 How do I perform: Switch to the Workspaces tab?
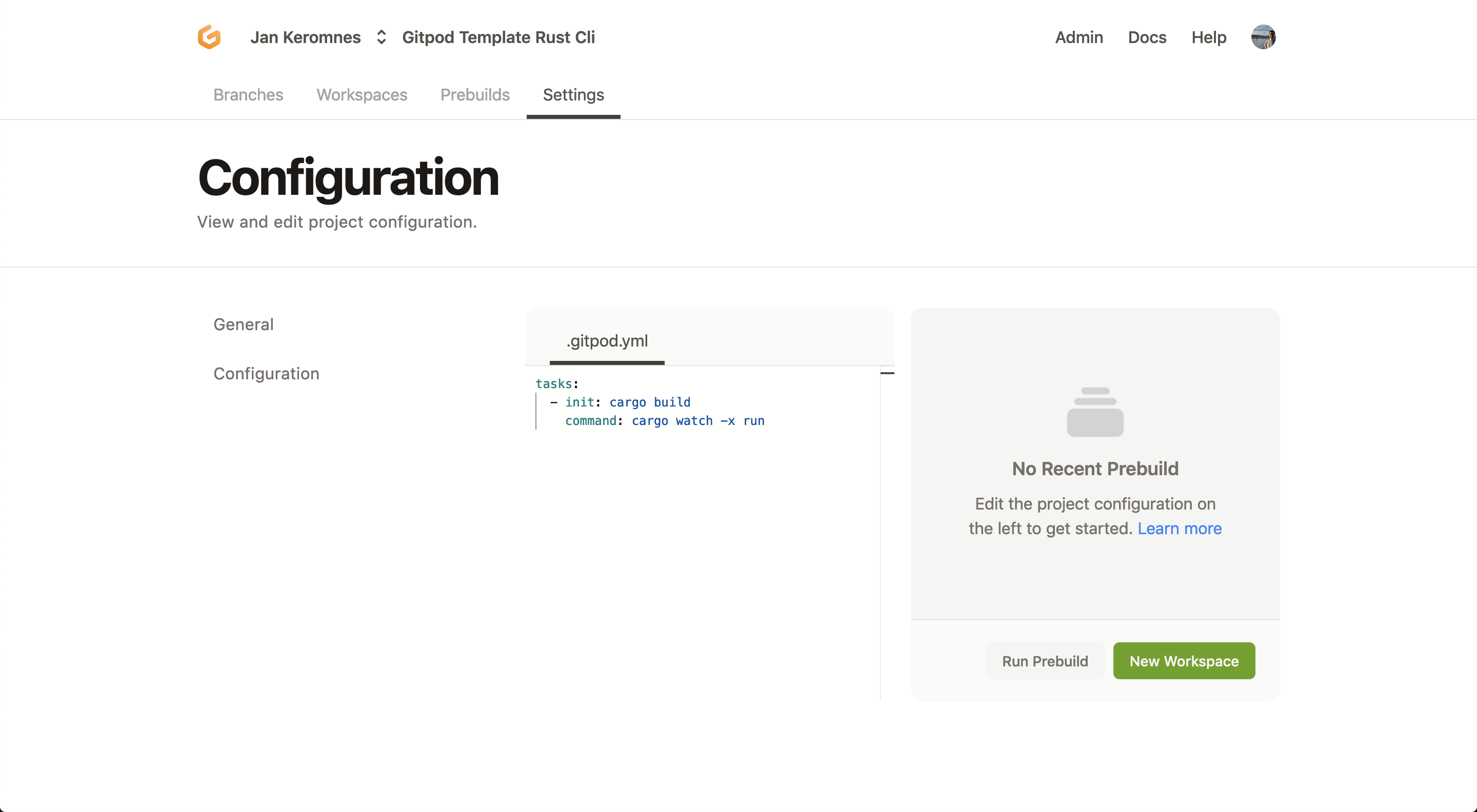coord(362,94)
